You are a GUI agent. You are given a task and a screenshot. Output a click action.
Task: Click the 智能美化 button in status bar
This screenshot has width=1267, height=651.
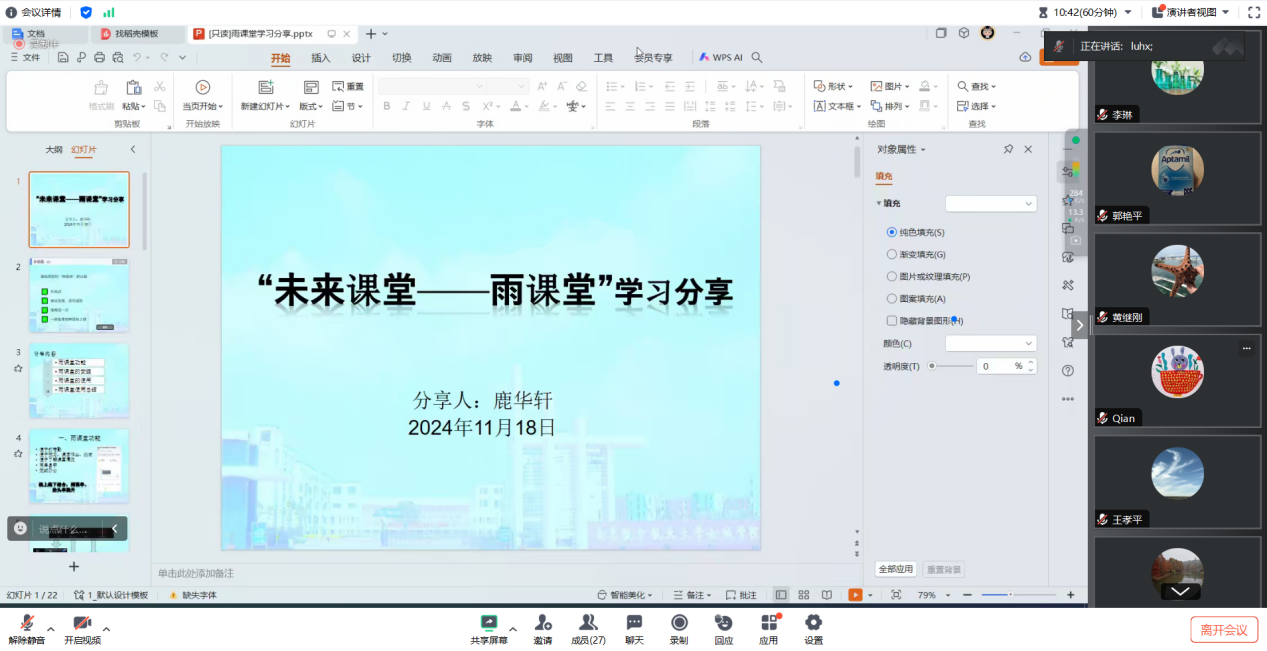tap(623, 595)
